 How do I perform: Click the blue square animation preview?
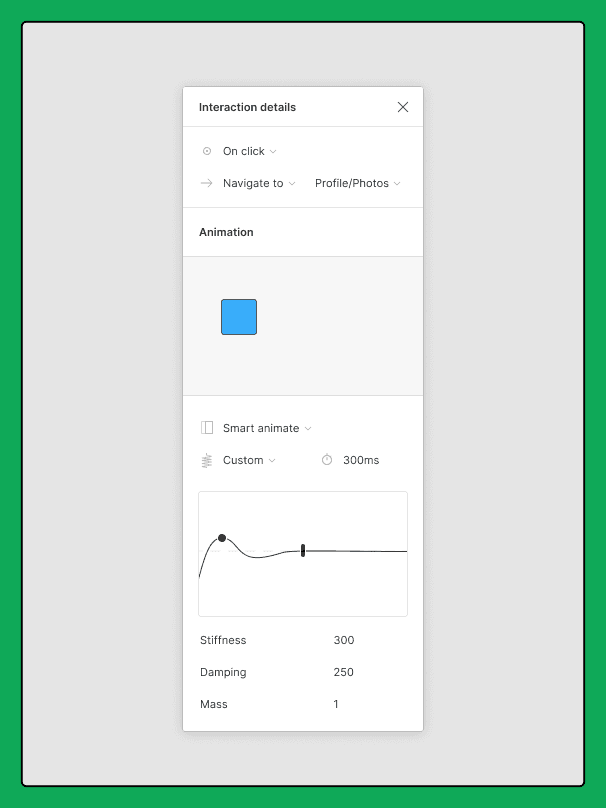(x=239, y=317)
